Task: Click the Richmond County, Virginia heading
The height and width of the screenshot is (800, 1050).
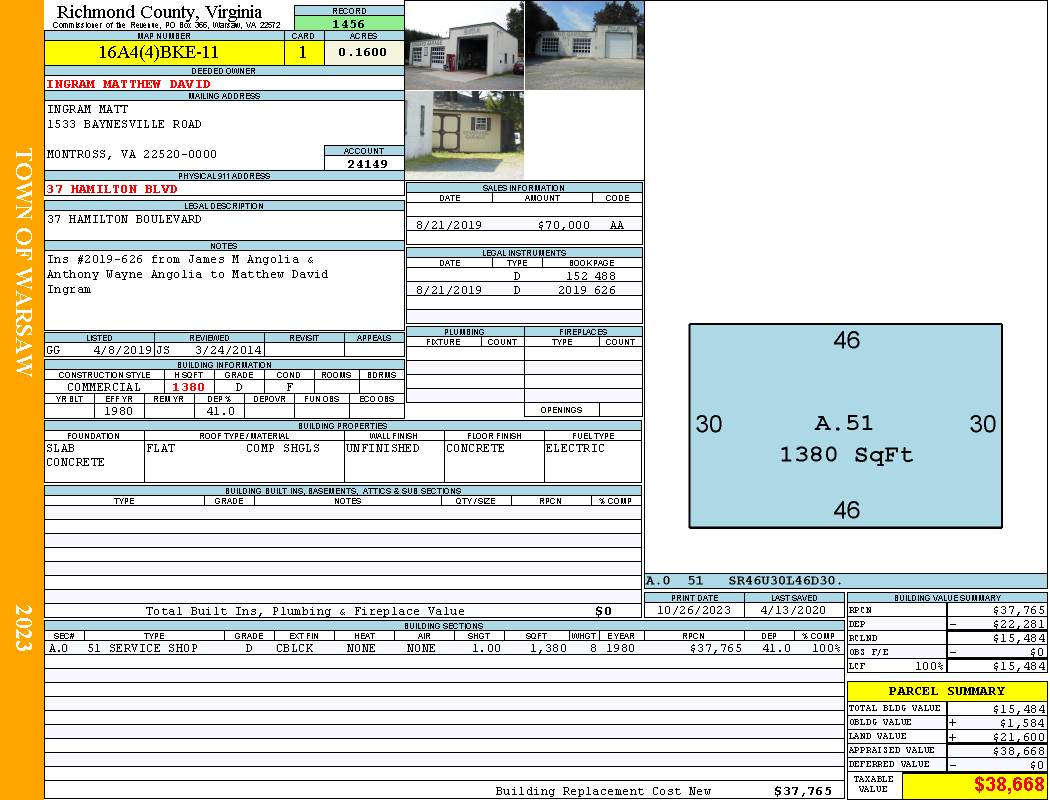Action: [159, 12]
